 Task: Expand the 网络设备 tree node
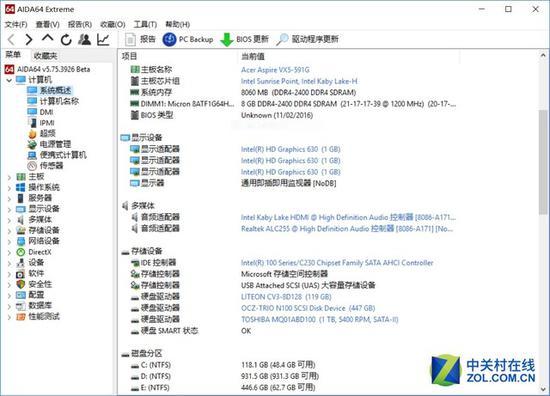[9, 242]
